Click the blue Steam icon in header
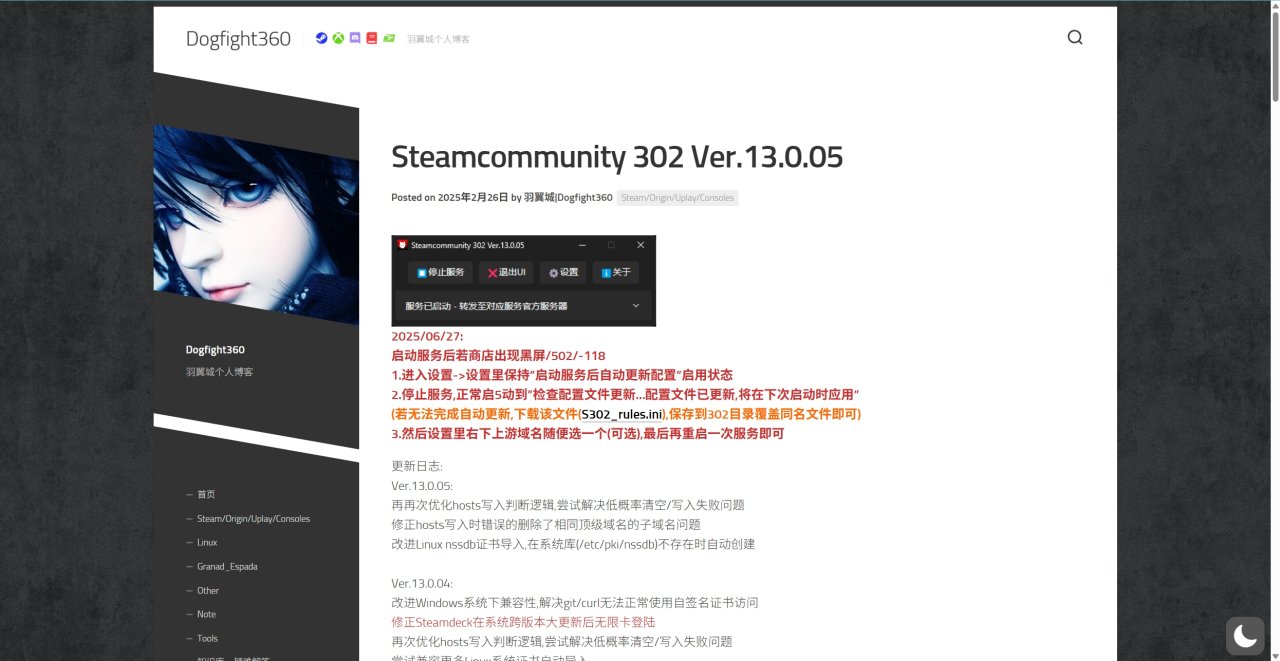This screenshot has width=1280, height=661. coord(321,38)
